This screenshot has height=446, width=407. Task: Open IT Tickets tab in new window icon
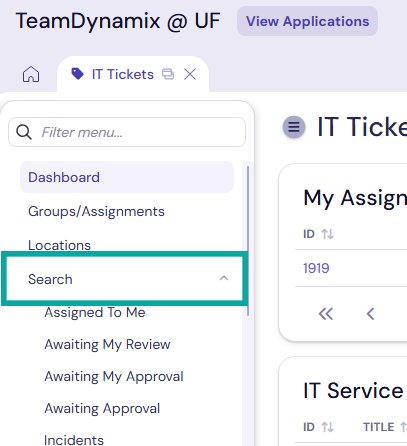pyautogui.click(x=168, y=74)
